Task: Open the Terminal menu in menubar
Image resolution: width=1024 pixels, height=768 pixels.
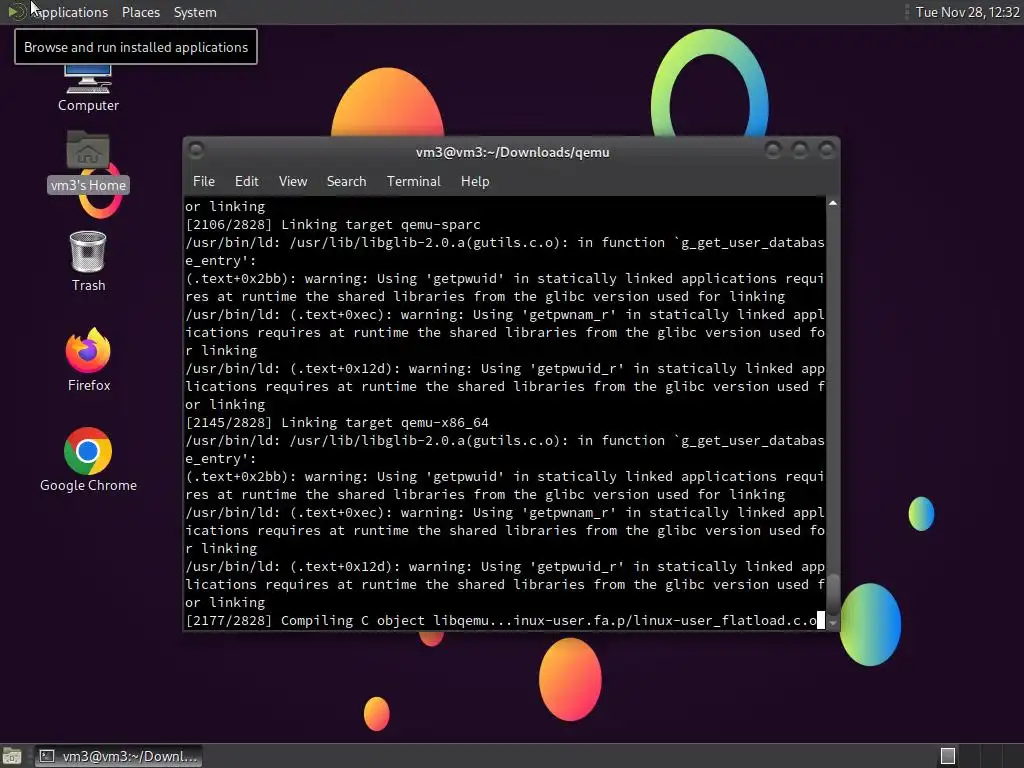Action: (x=413, y=181)
